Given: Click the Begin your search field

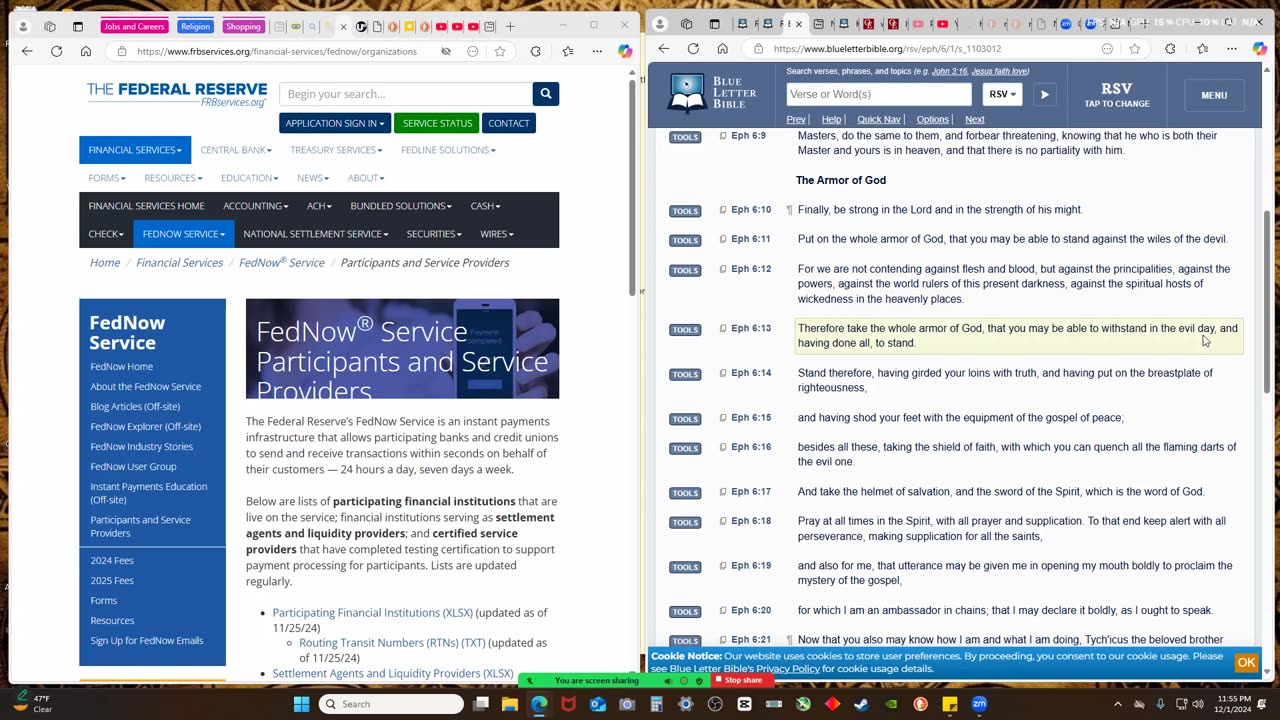Looking at the screenshot, I should coord(406,94).
